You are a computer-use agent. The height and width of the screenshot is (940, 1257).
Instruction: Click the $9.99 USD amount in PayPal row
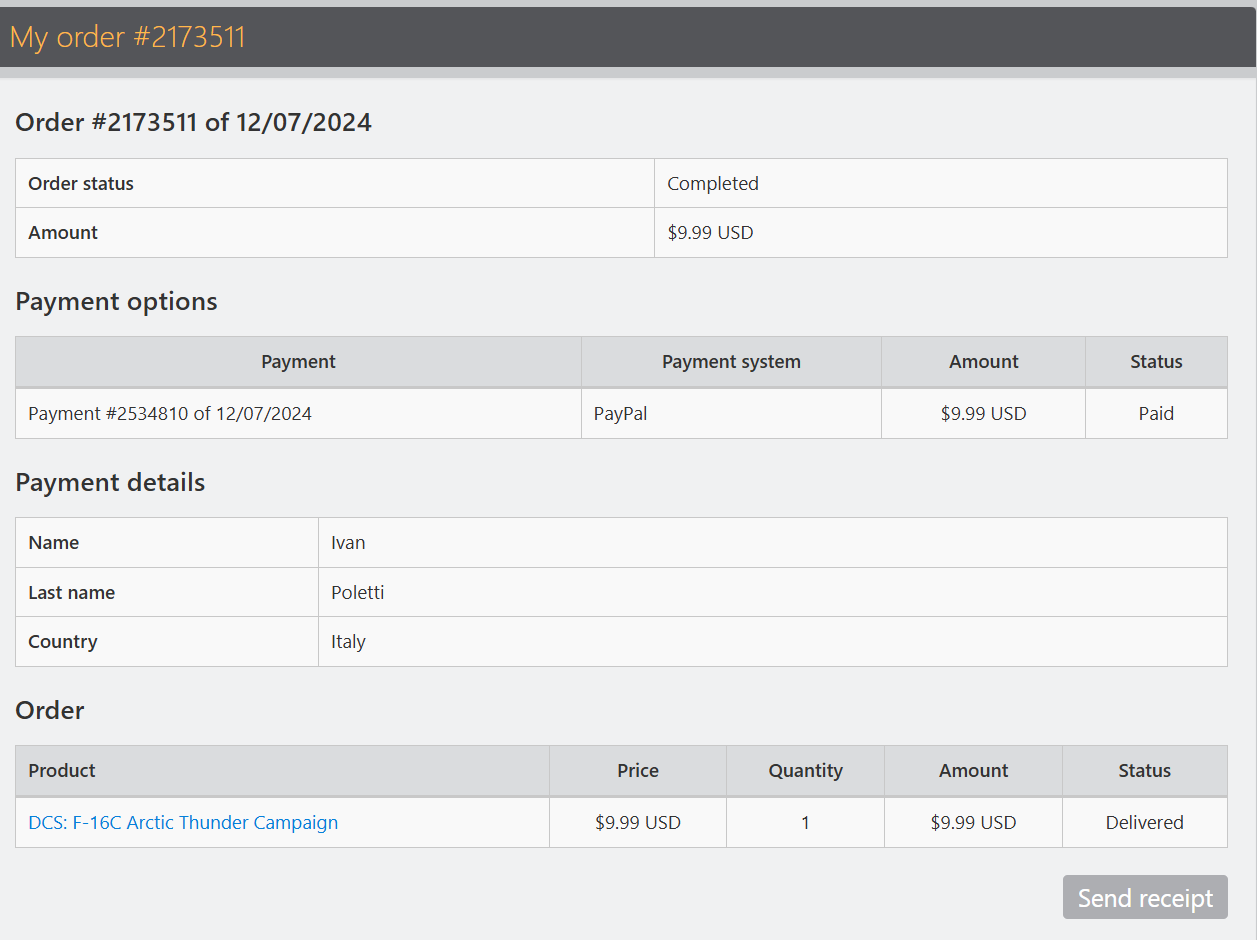click(984, 413)
